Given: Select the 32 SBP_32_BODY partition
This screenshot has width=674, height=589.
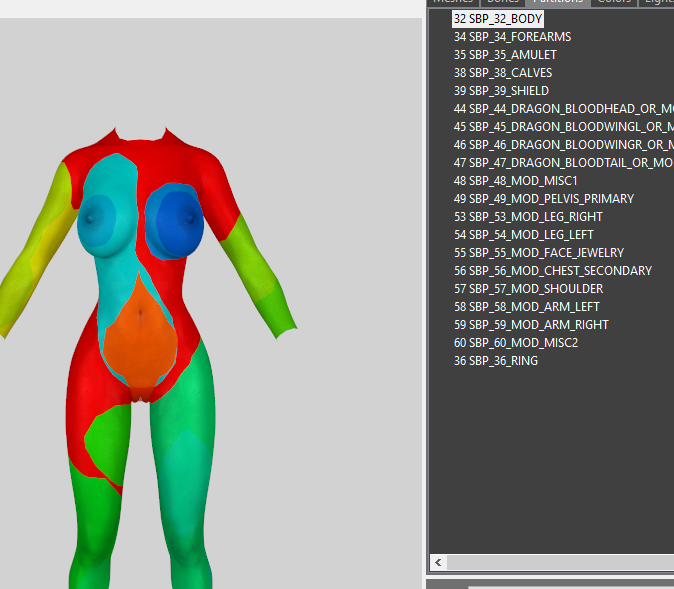Looking at the screenshot, I should (x=498, y=19).
